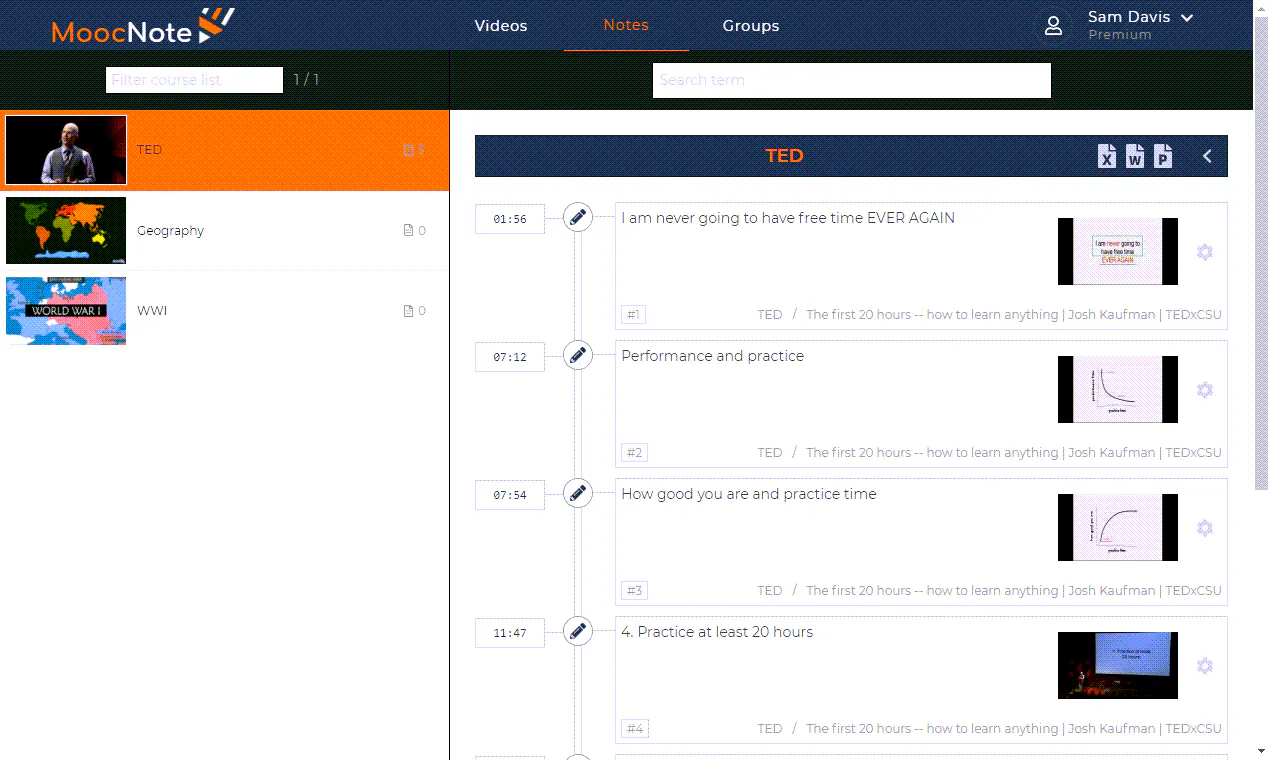Select the Geography course row
1270x760 pixels.
225,231
